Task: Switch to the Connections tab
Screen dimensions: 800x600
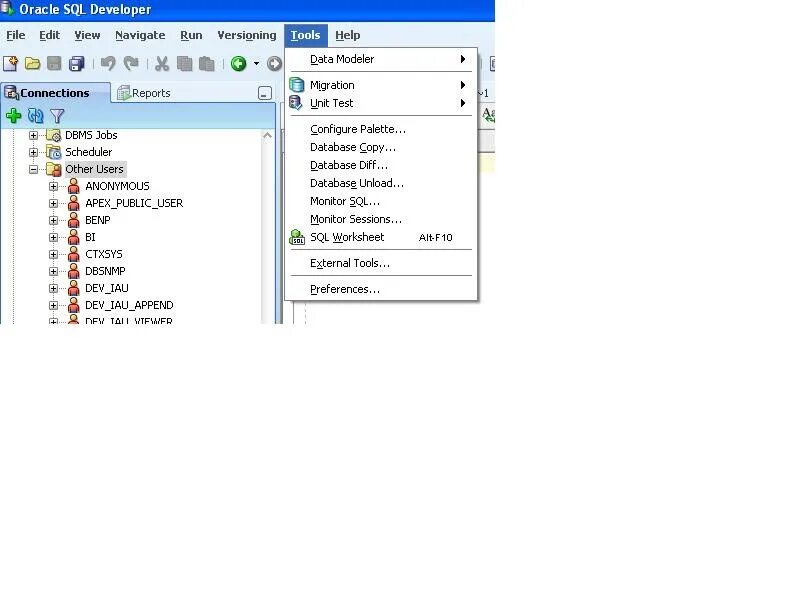Action: click(55, 93)
